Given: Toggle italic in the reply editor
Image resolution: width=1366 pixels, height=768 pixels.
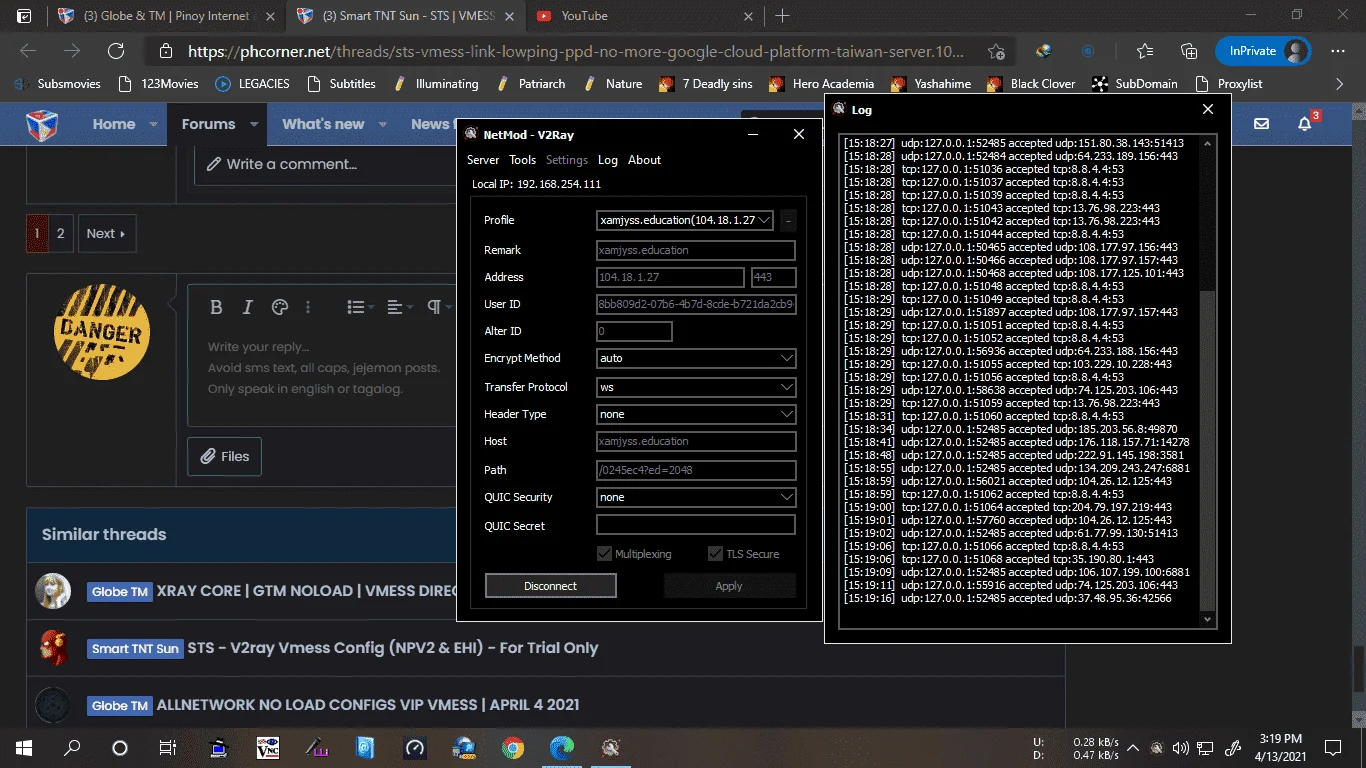Looking at the screenshot, I should click(248, 307).
